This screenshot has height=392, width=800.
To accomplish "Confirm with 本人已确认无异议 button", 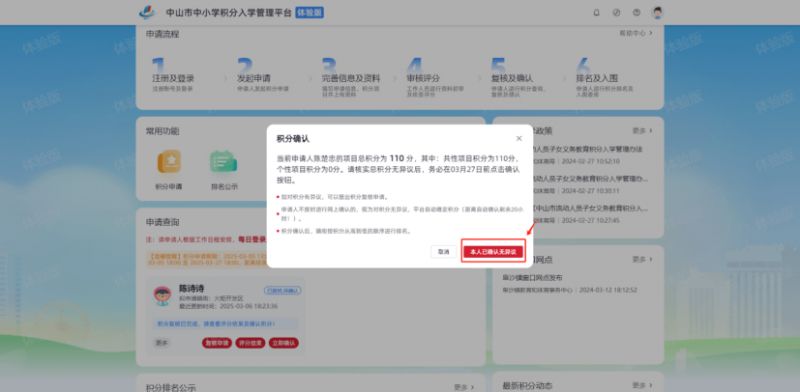I will [x=493, y=252].
